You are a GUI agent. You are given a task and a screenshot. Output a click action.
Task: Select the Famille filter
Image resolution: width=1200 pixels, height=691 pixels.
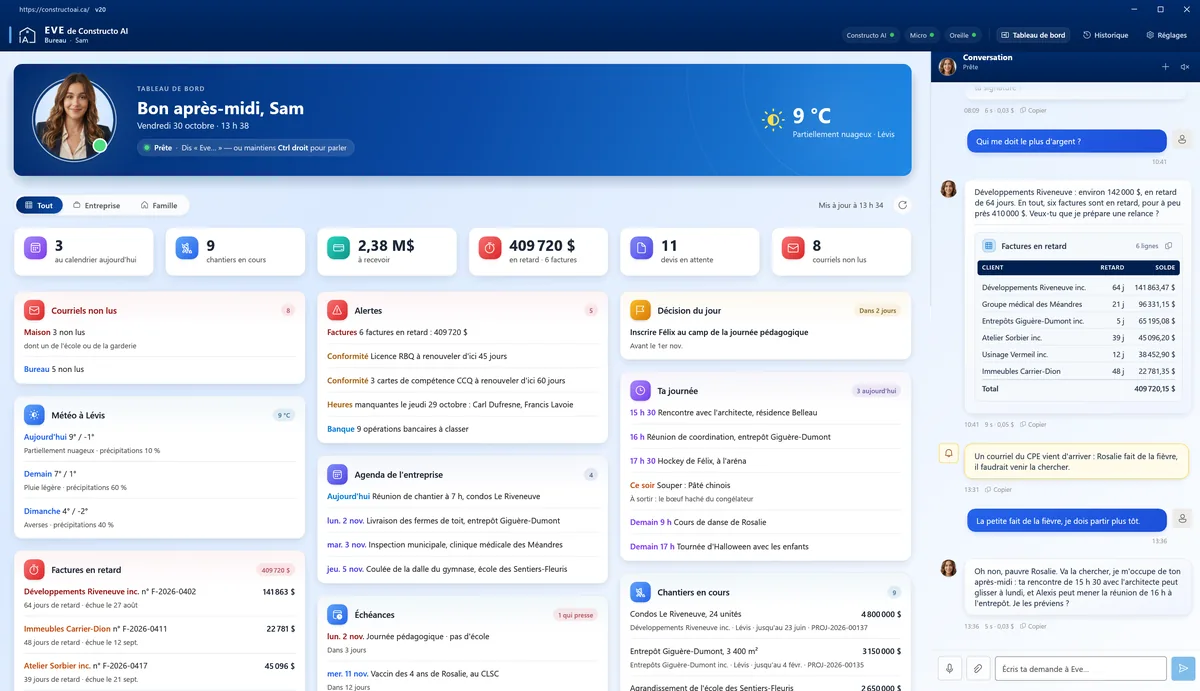tap(159, 205)
